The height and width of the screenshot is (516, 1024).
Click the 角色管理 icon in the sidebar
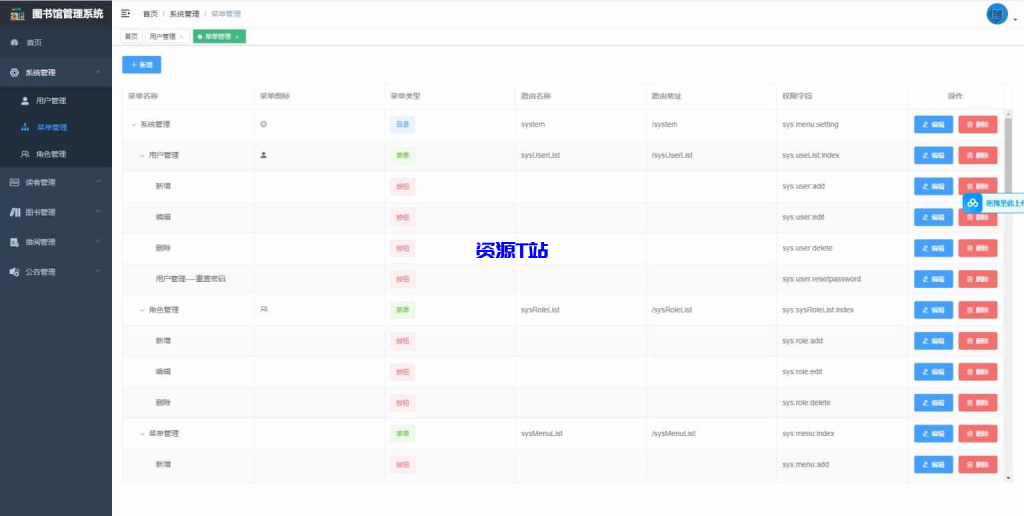pos(25,155)
